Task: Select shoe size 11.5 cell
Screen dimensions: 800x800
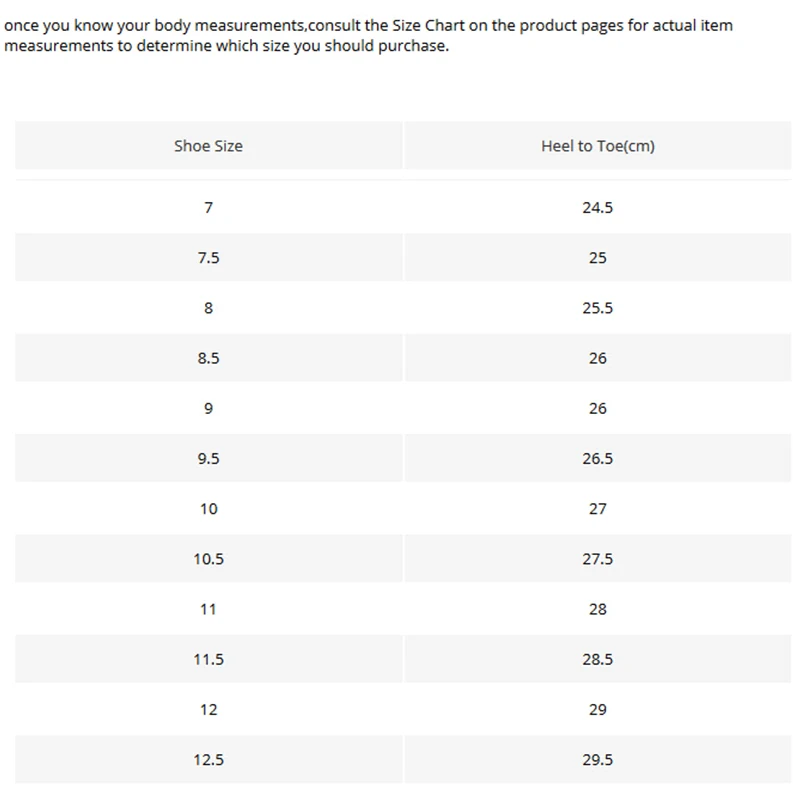Action: (x=209, y=659)
